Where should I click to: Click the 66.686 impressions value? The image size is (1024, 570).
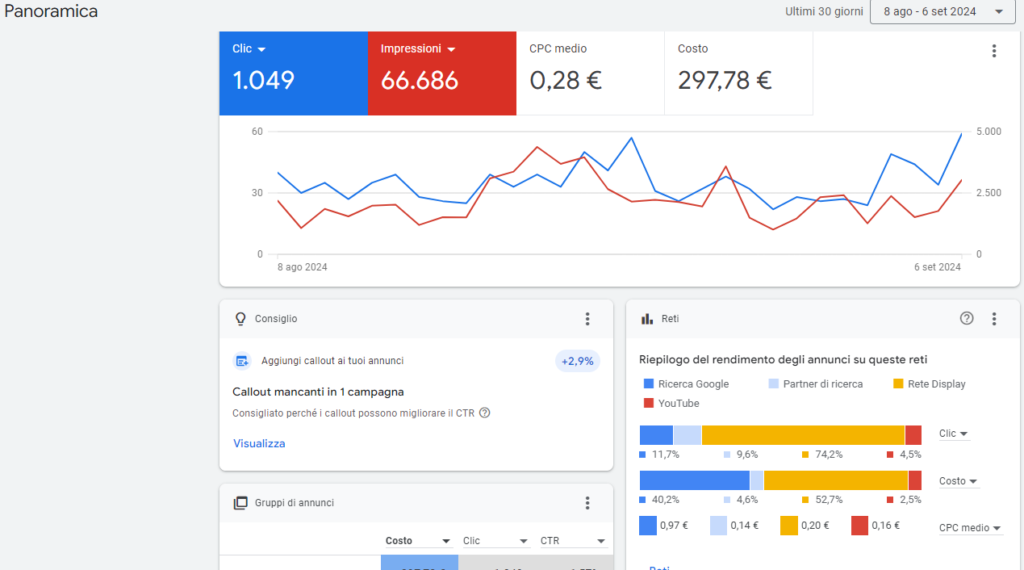point(419,80)
